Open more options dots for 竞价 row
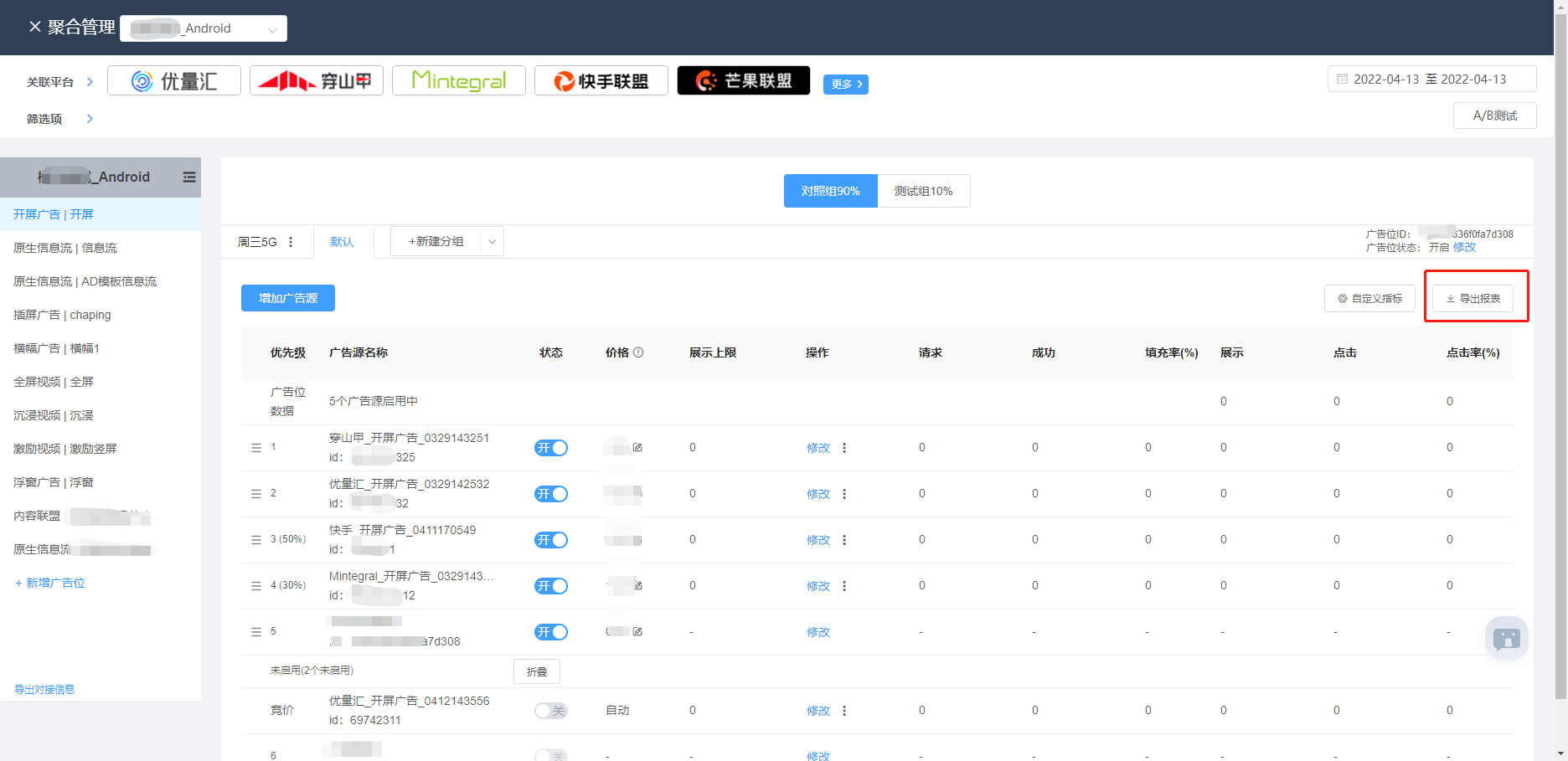Image resolution: width=1568 pixels, height=761 pixels. tap(844, 711)
